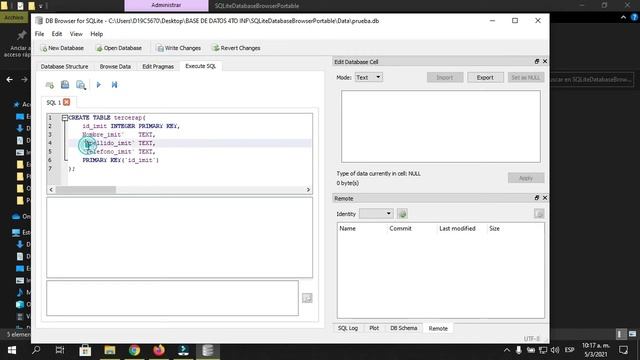640x360 pixels.
Task: Execute current line with step icon
Action: [x=114, y=84]
